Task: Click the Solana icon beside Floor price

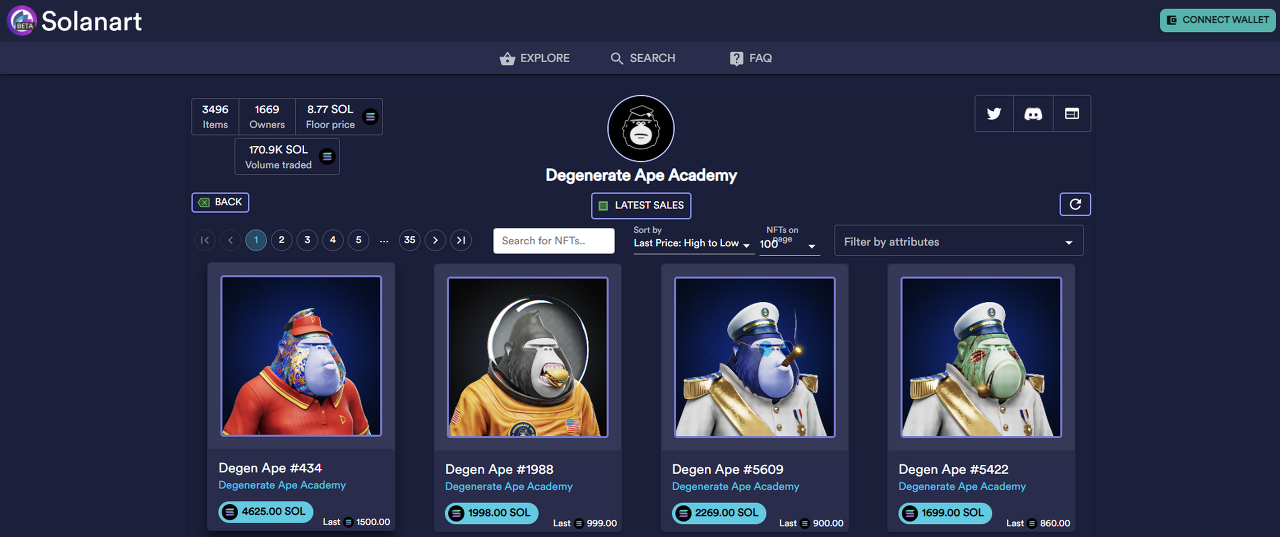Action: point(370,116)
